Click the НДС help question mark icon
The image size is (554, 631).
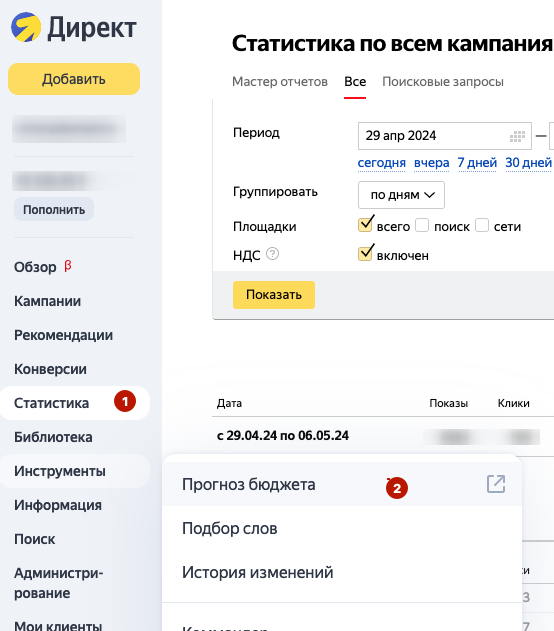272,254
